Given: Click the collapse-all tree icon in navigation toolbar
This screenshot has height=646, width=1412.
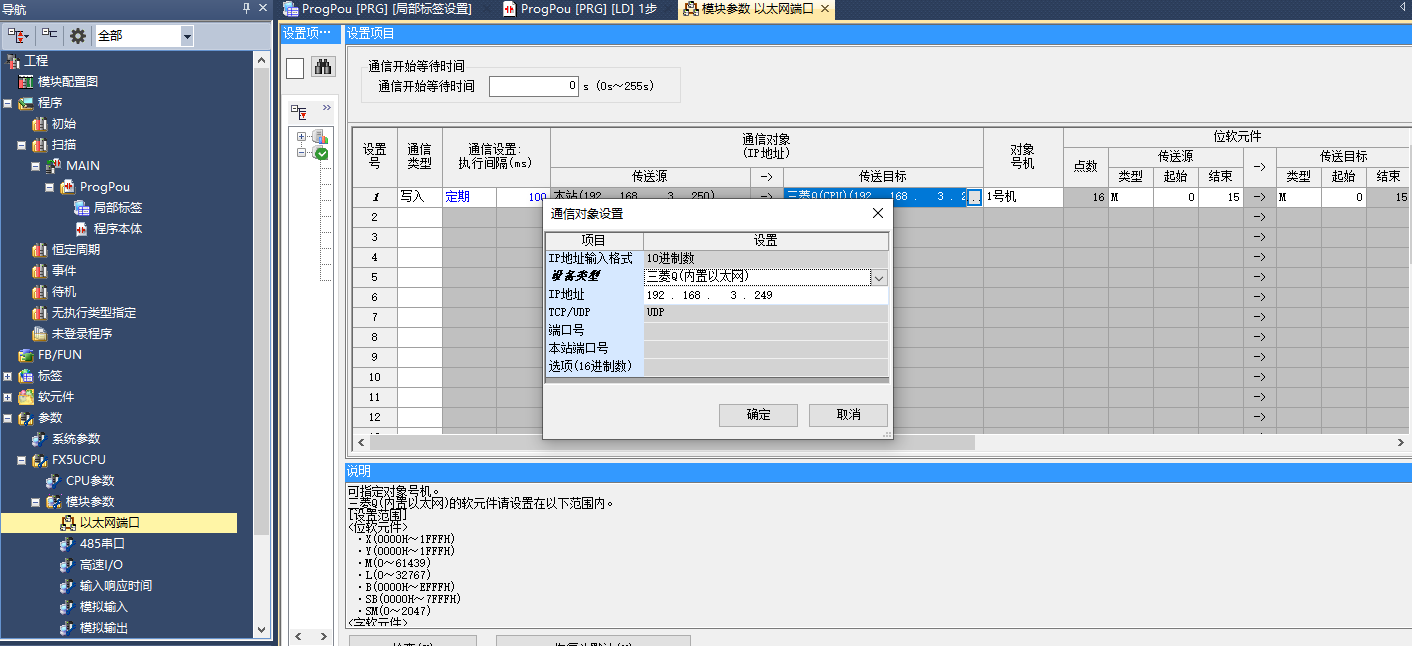Looking at the screenshot, I should point(49,36).
